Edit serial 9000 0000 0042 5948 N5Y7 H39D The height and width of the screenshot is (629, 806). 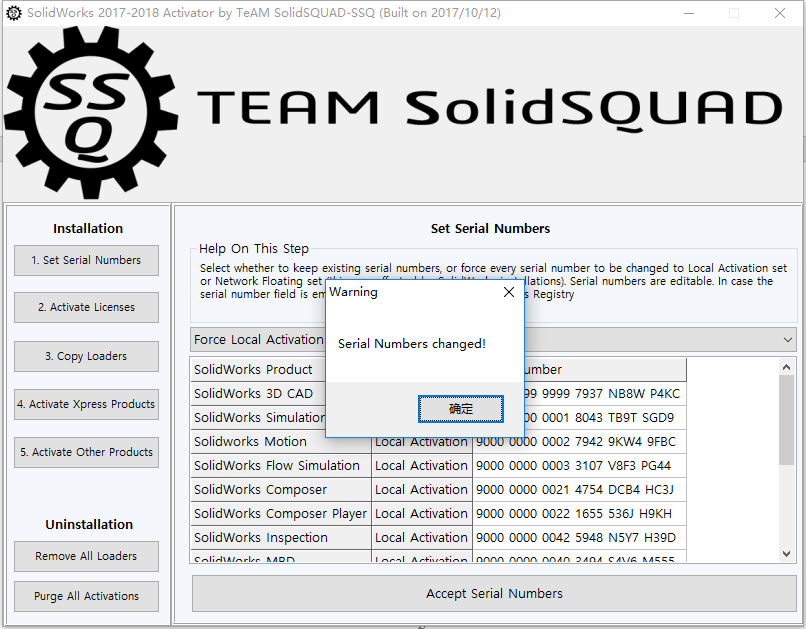(579, 538)
